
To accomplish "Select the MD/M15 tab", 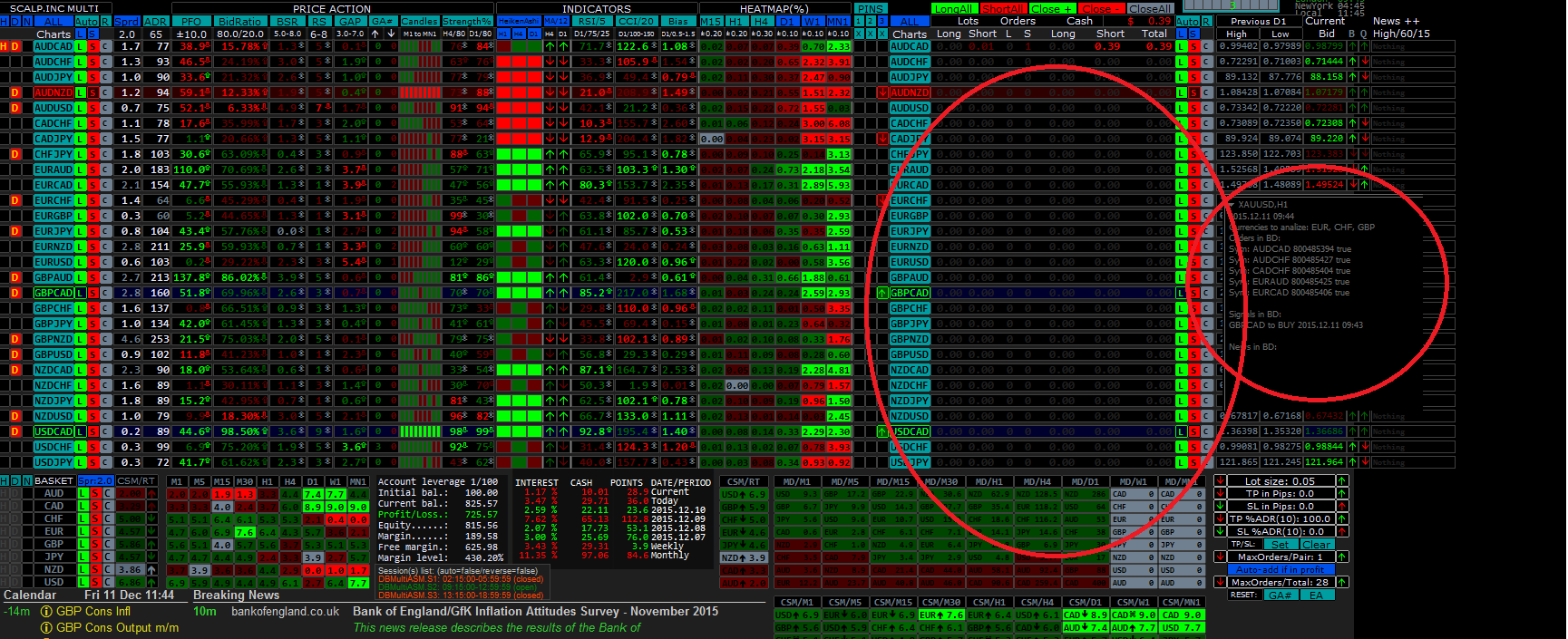I will [892, 481].
